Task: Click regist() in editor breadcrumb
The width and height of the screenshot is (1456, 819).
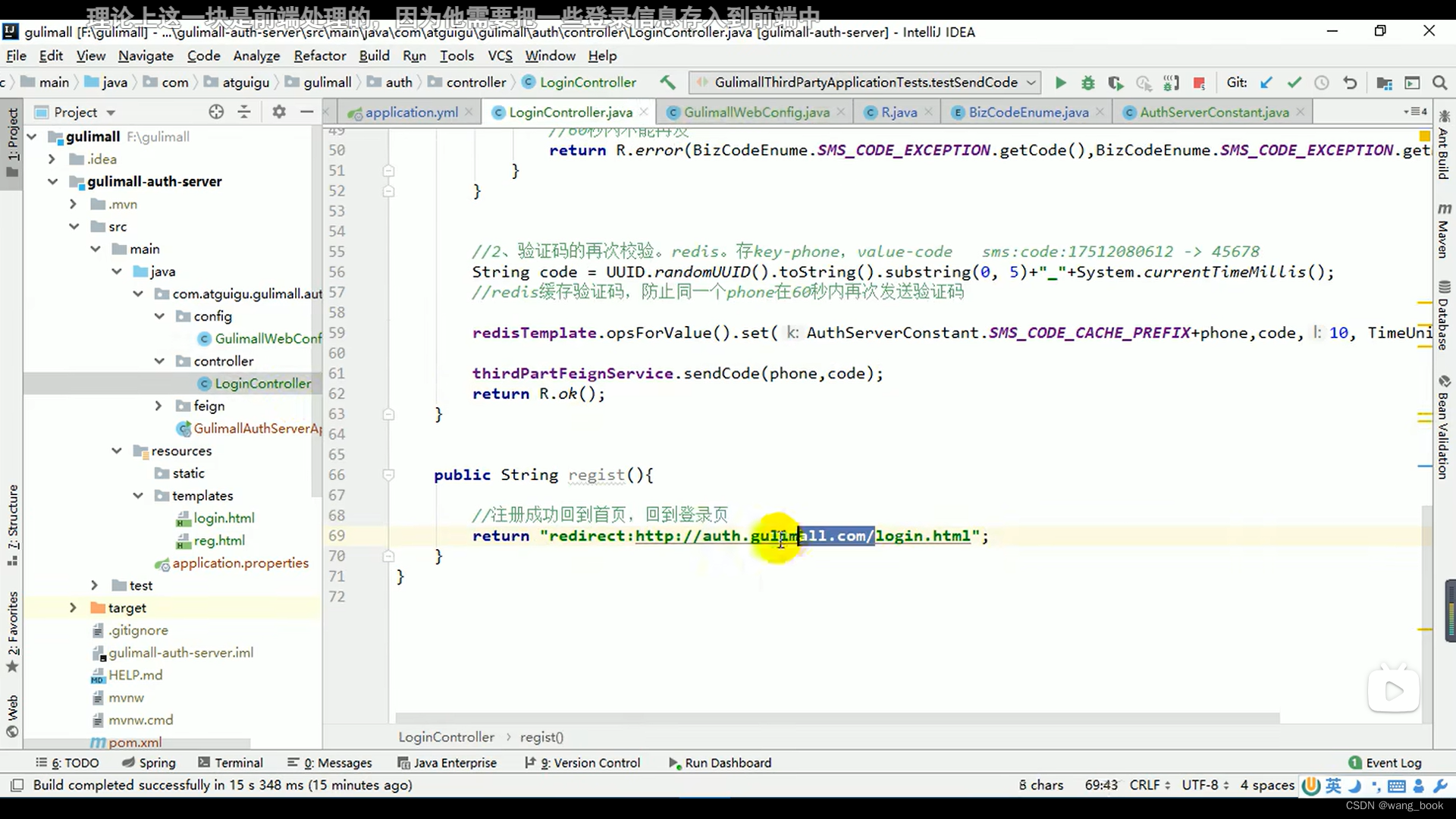Action: 541,737
